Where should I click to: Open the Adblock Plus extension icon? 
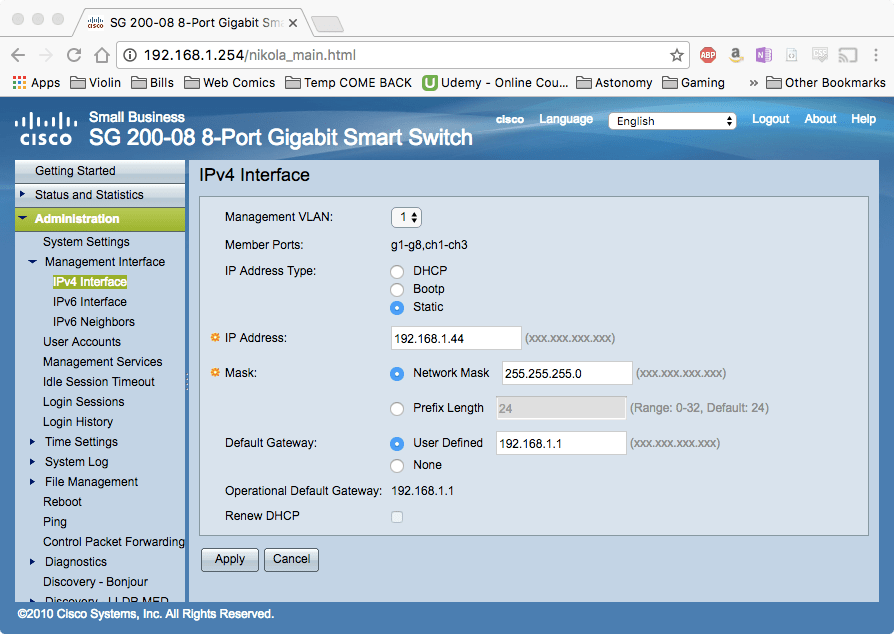[x=708, y=55]
